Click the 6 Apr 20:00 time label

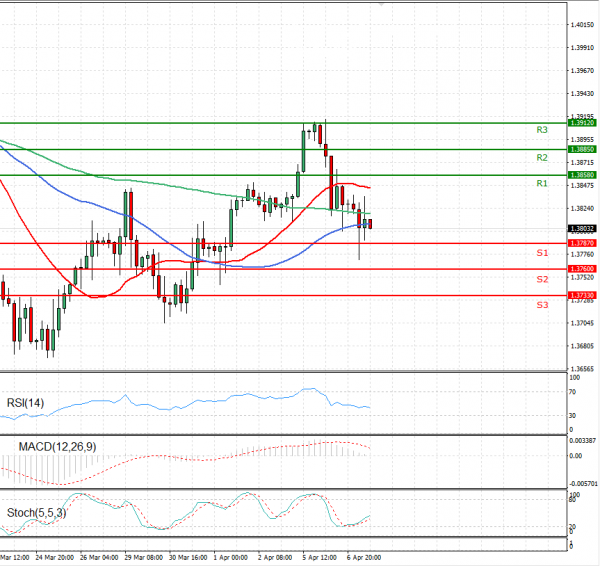click(364, 558)
